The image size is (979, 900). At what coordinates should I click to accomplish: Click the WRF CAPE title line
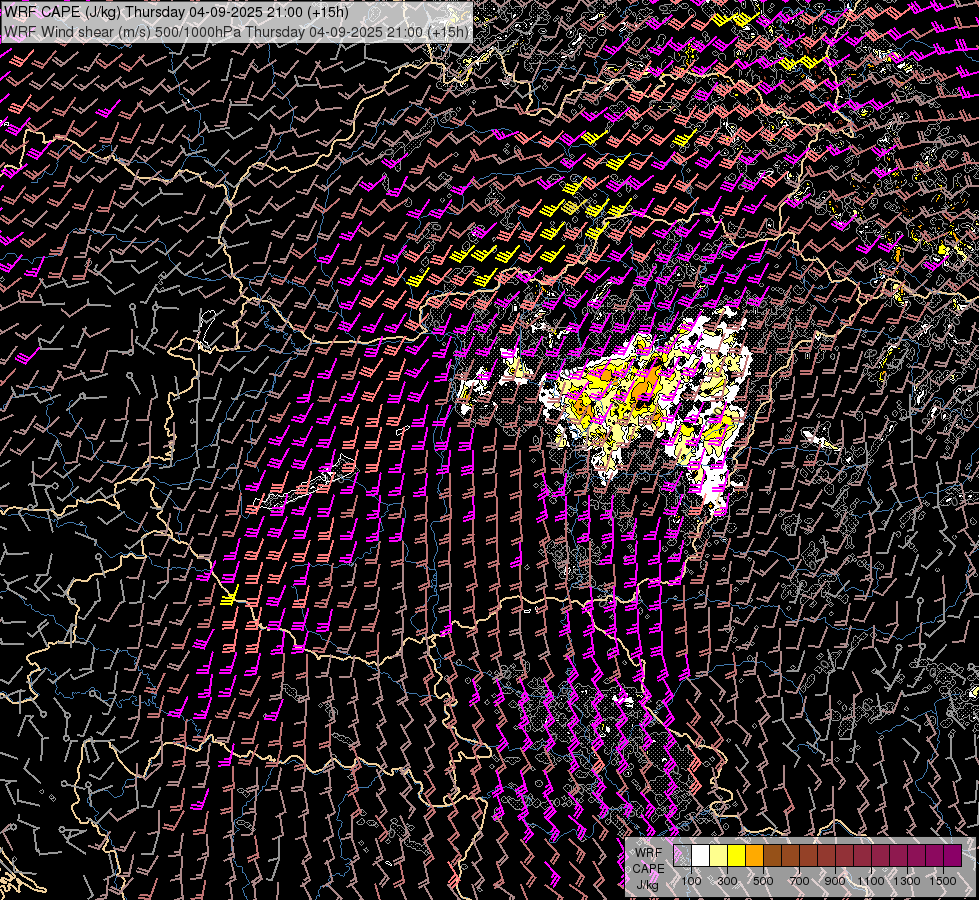[x=176, y=12]
